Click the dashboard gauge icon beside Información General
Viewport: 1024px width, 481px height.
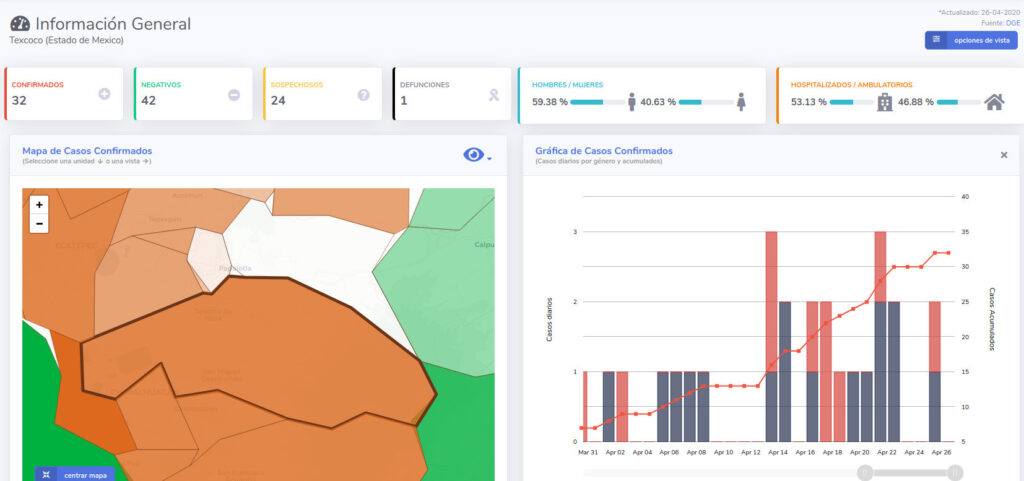pyautogui.click(x=19, y=24)
